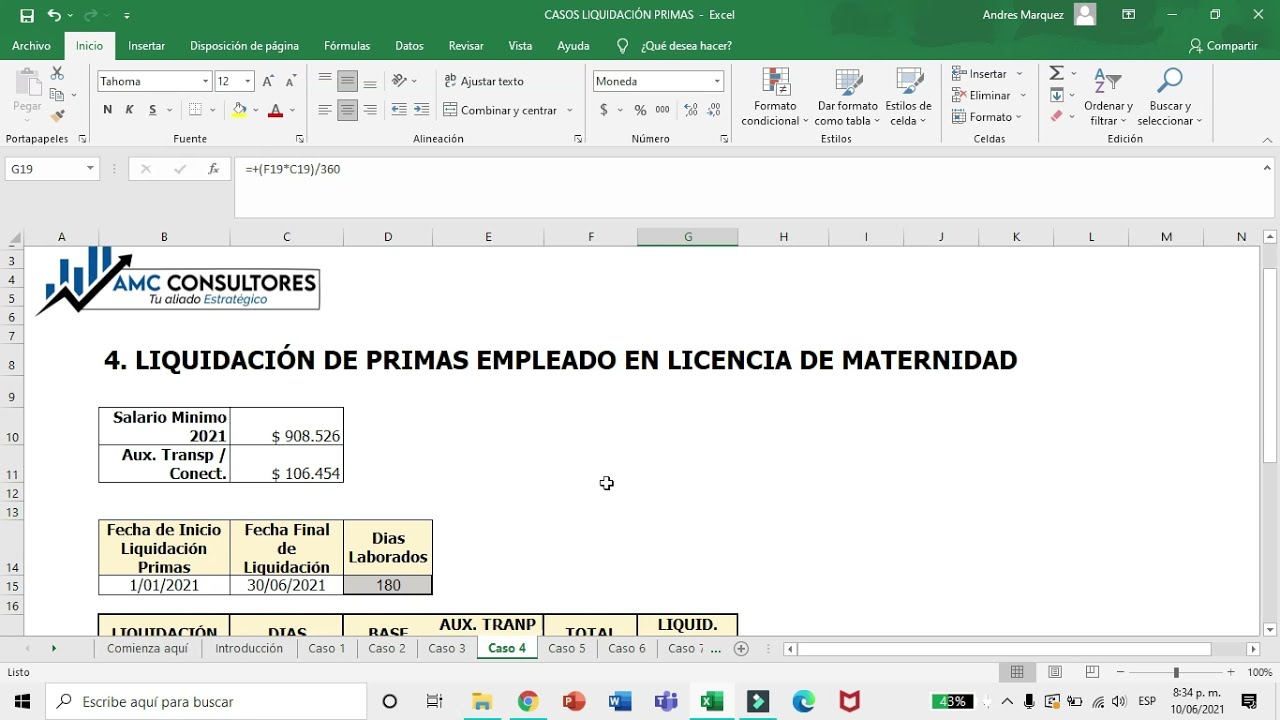The height and width of the screenshot is (720, 1280).
Task: Toggle italic (K) formatting
Action: 130,110
